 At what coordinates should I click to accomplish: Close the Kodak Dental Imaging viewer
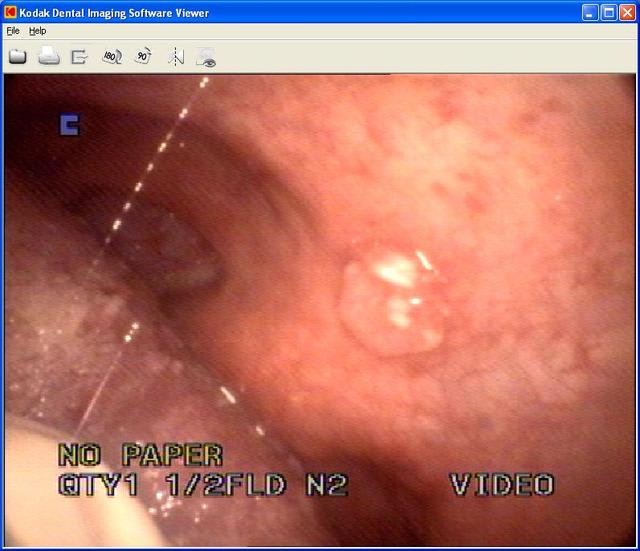[x=626, y=12]
